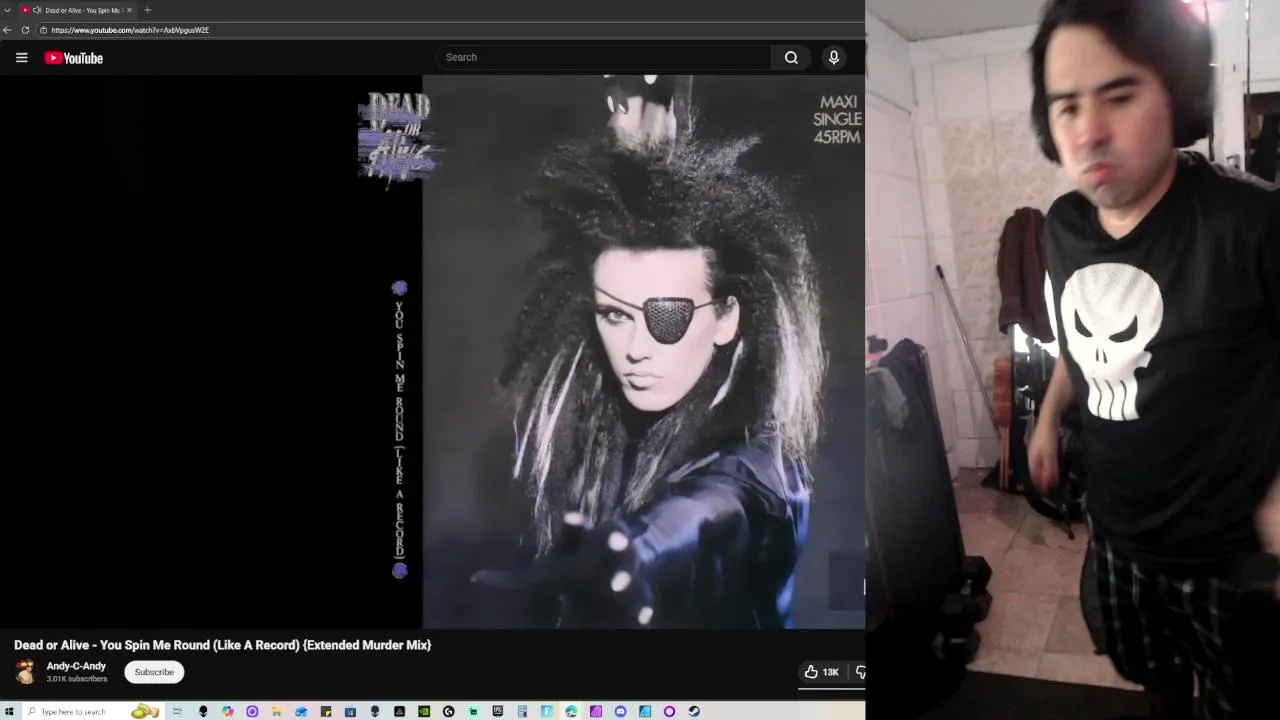Close the Dead or Alive tab
1280x720 pixels.
coord(129,10)
